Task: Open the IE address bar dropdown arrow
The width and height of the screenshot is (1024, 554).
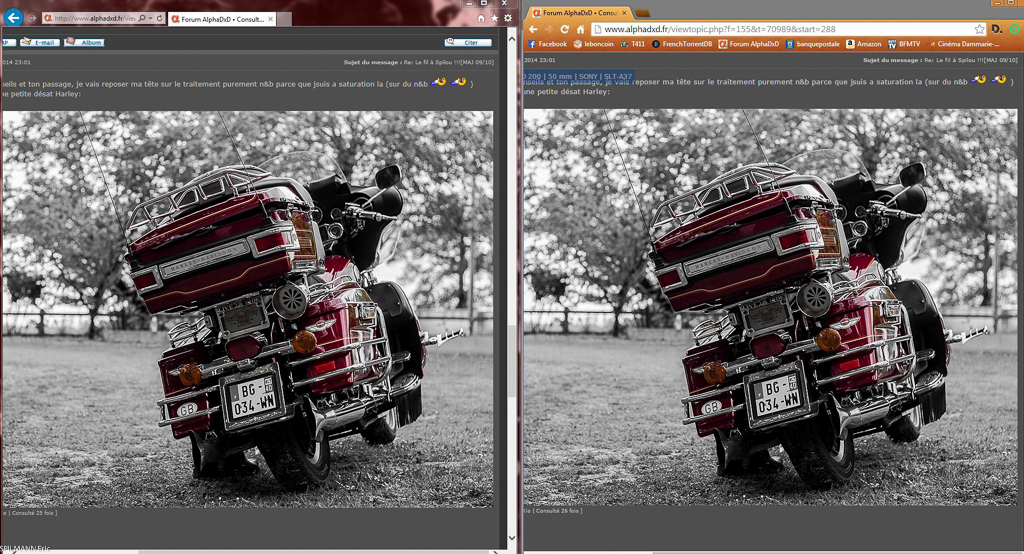Action: point(150,18)
